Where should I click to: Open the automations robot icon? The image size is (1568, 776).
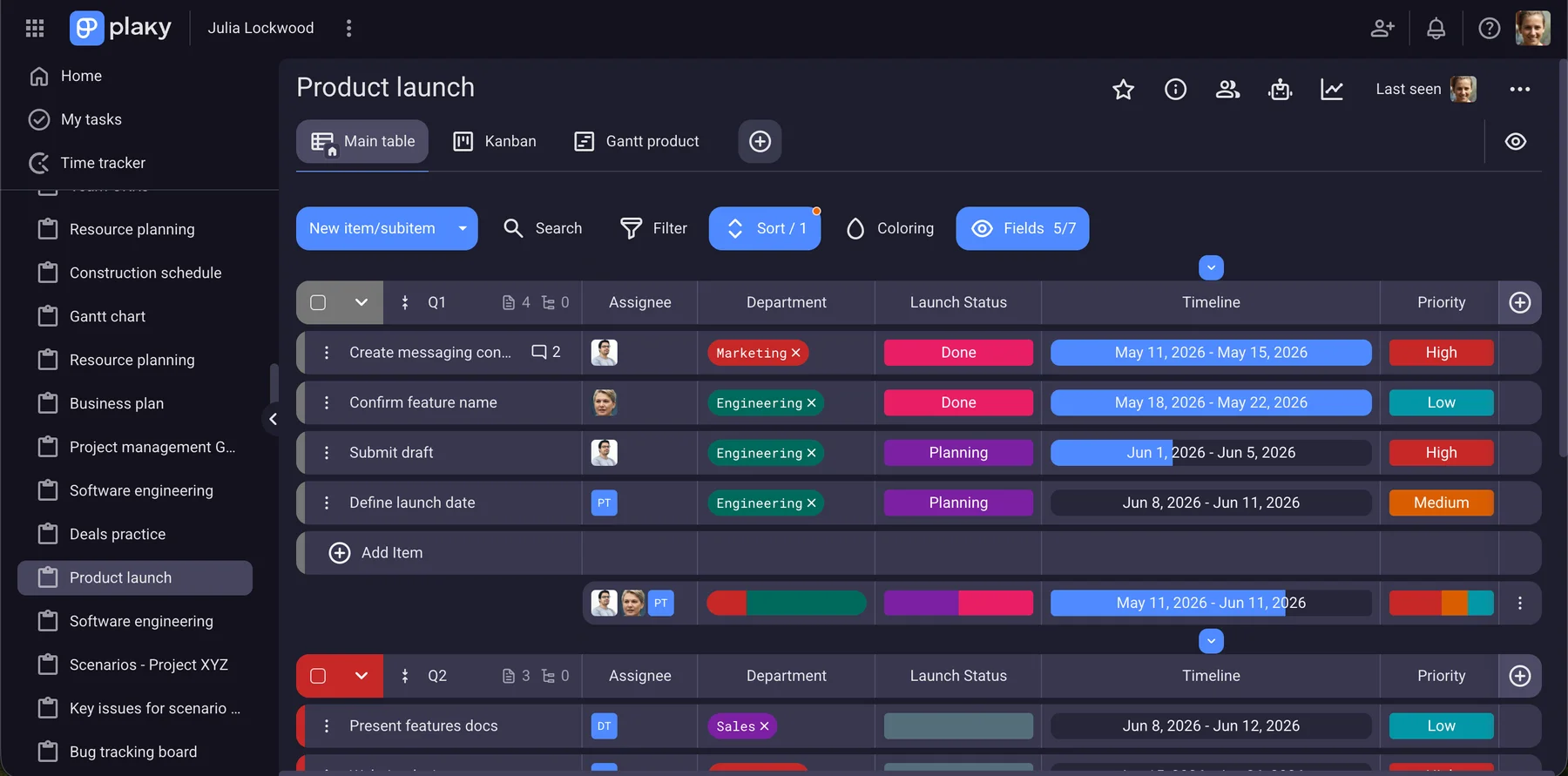click(x=1281, y=89)
